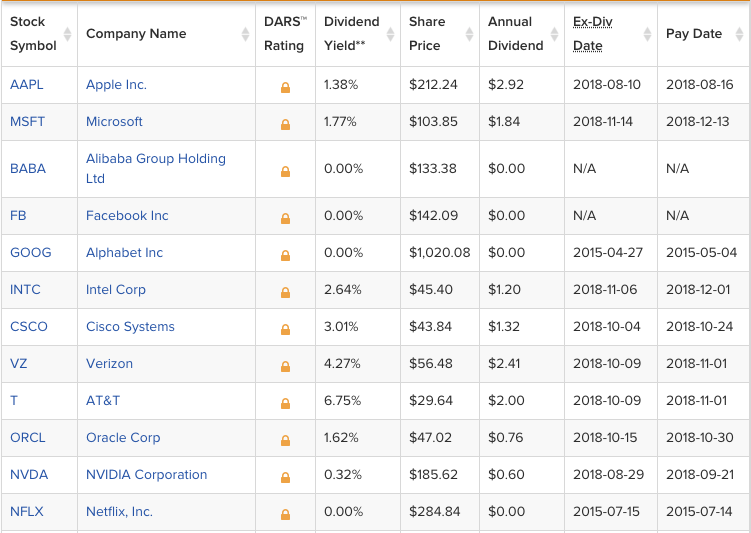751x533 pixels.
Task: Click the lock icon in the MSFT row
Action: (285, 125)
